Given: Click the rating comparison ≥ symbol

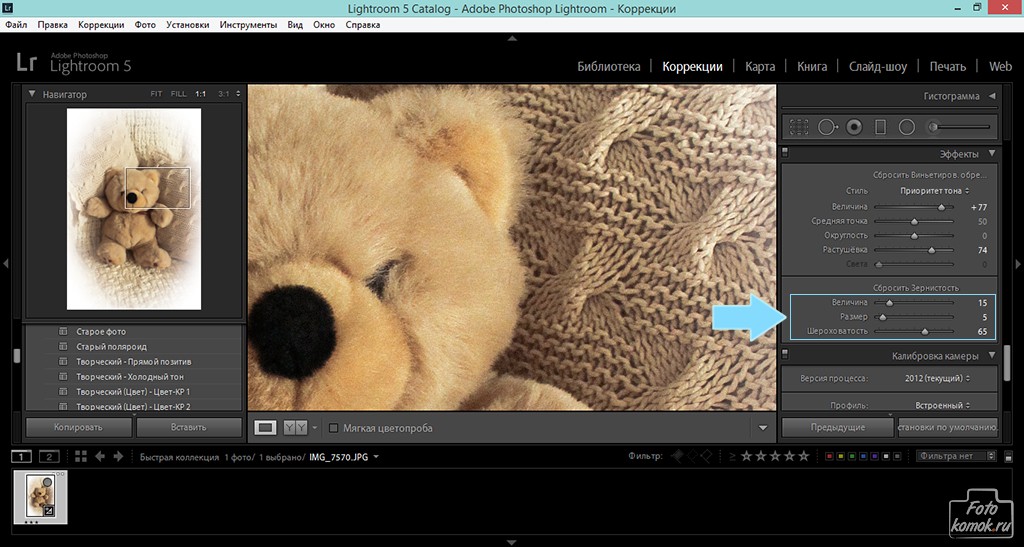Looking at the screenshot, I should [x=732, y=456].
